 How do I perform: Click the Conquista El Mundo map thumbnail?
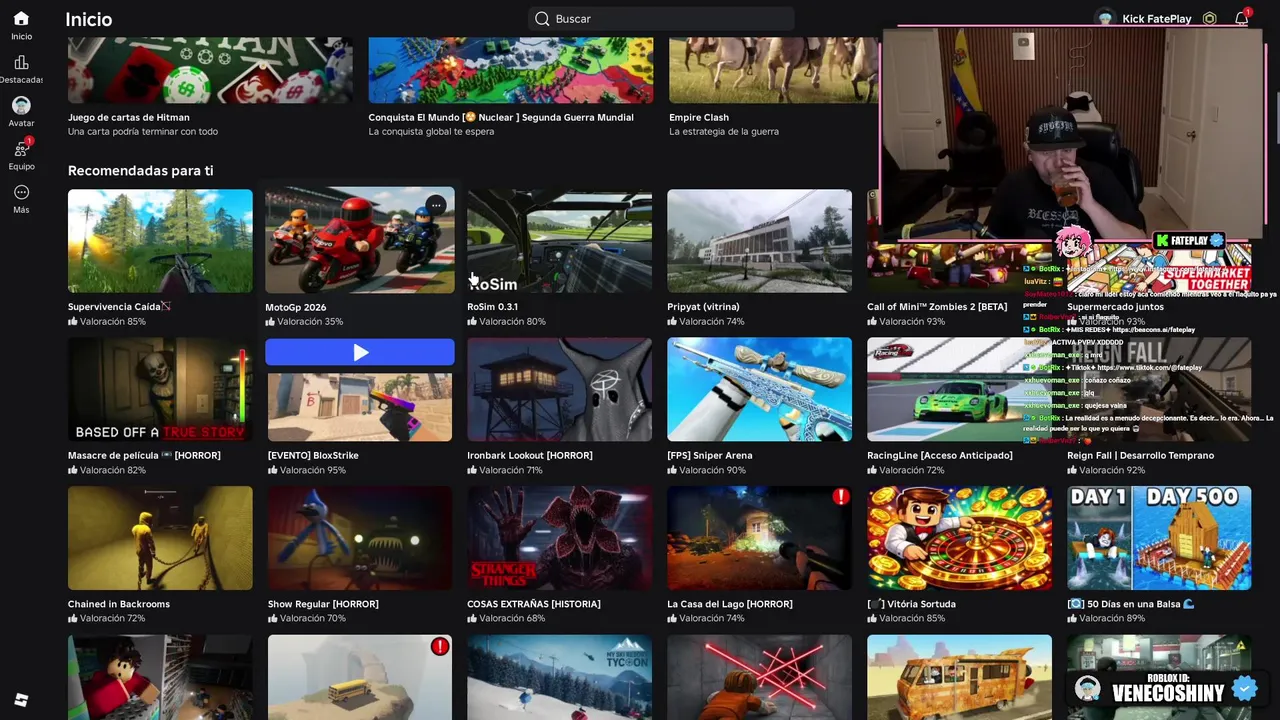(511, 70)
